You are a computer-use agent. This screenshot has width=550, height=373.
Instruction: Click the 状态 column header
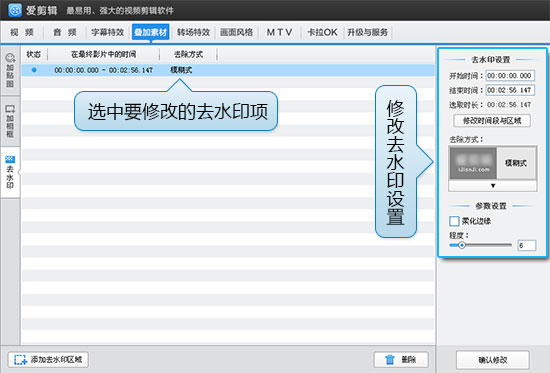point(34,54)
